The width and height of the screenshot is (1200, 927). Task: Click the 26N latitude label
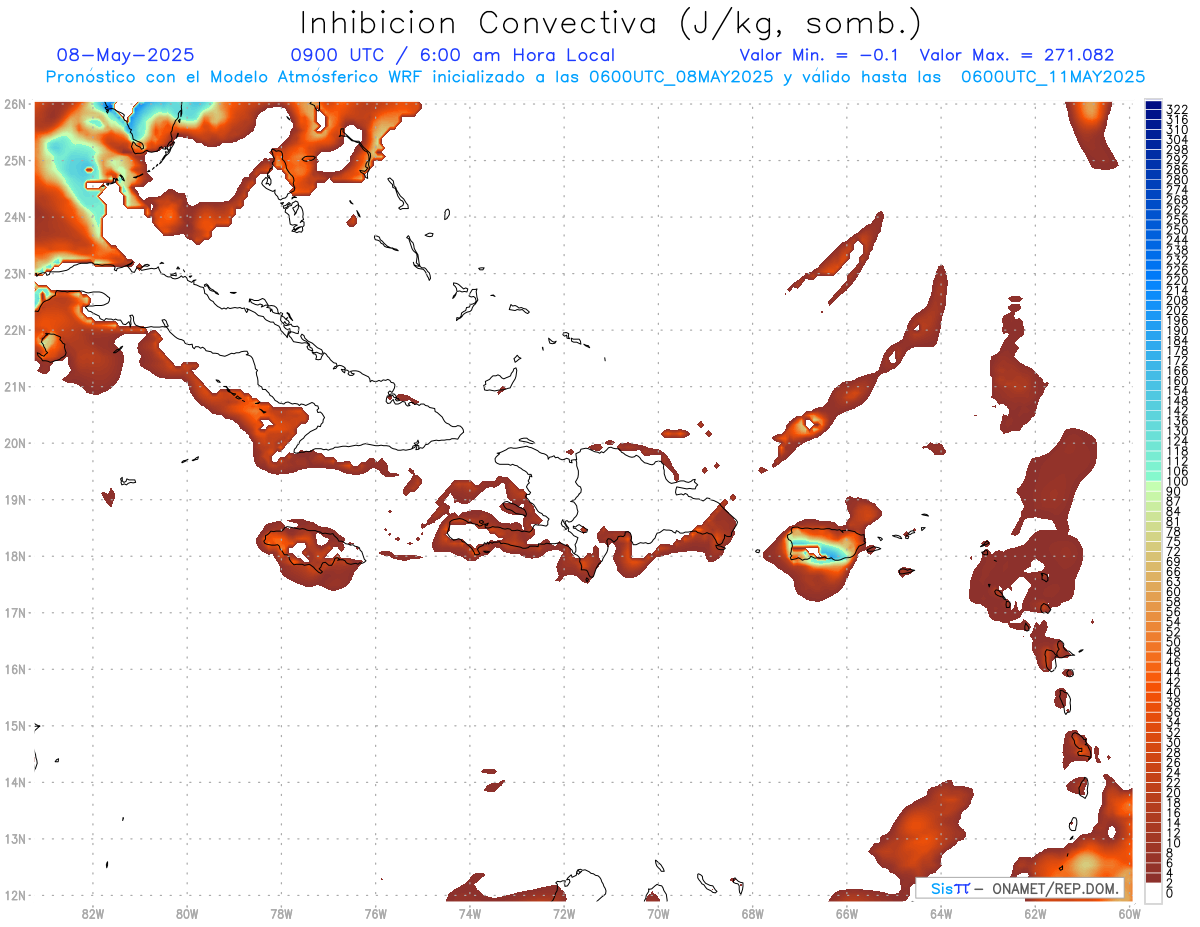pyautogui.click(x=14, y=104)
